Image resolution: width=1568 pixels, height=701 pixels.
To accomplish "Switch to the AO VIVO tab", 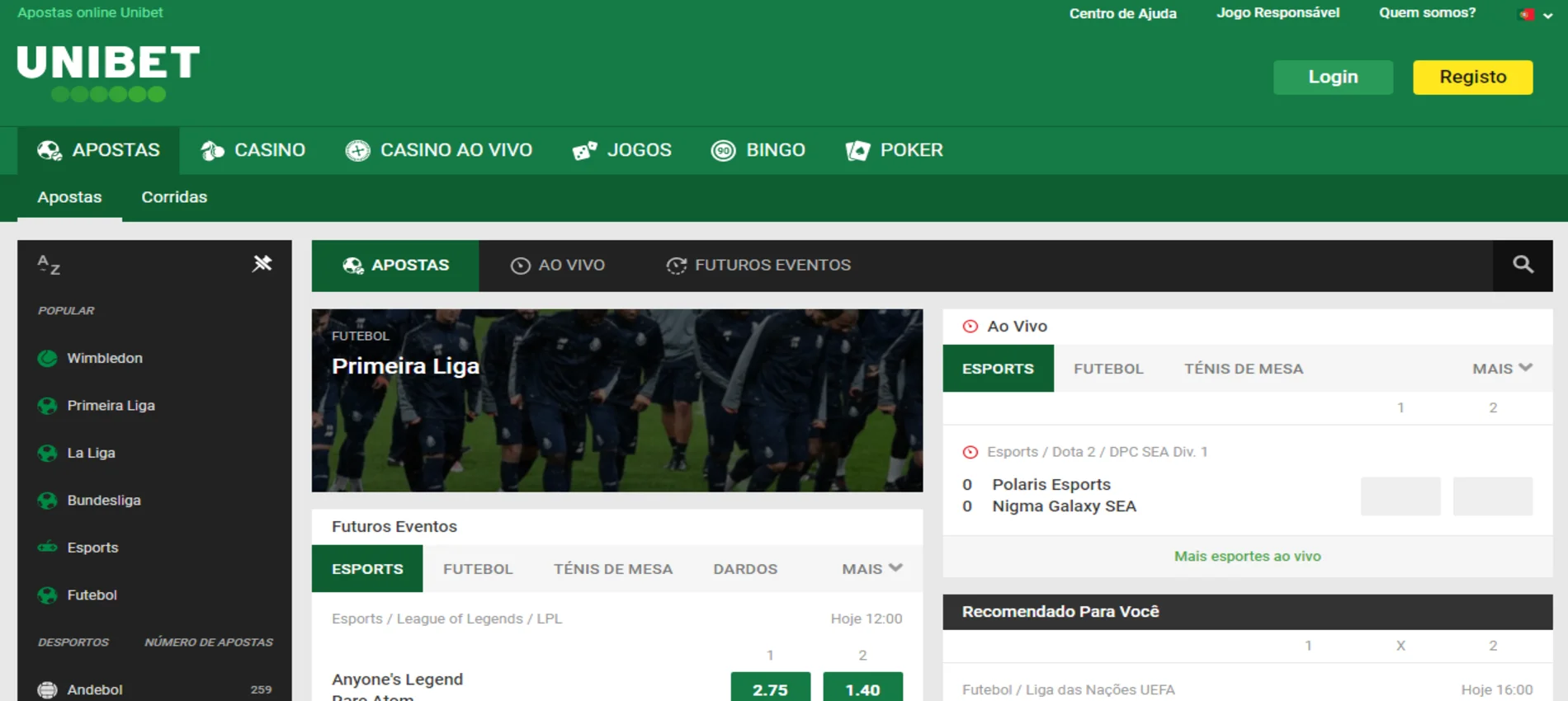I will tap(558, 266).
